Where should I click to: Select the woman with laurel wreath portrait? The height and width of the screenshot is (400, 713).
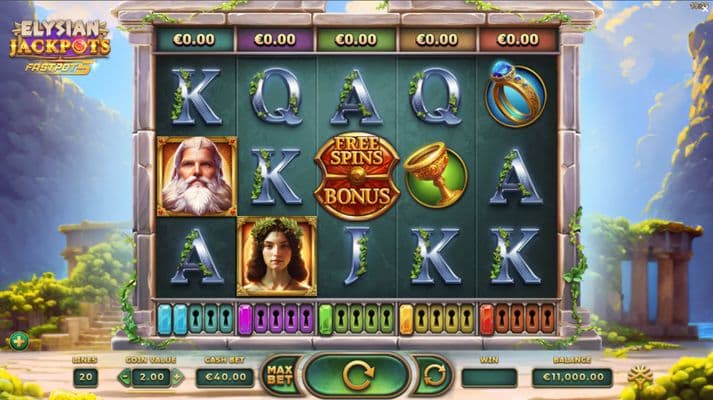[277, 256]
